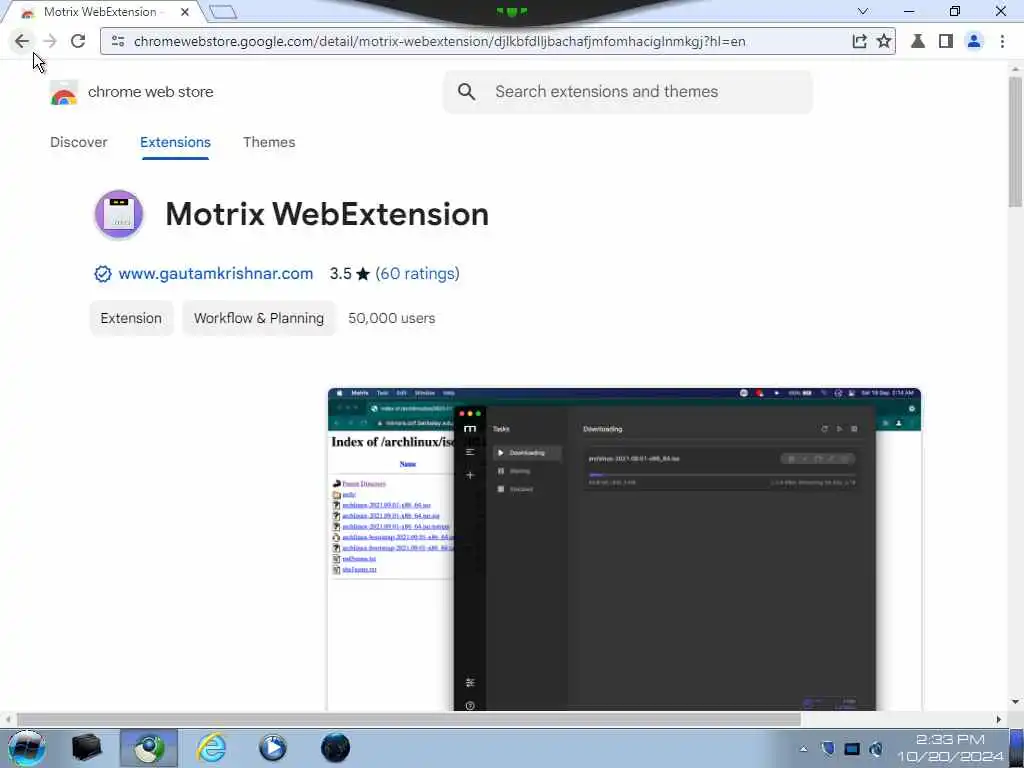Image resolution: width=1024 pixels, height=768 pixels.
Task: Go back with the browser back arrow
Action: [x=22, y=41]
